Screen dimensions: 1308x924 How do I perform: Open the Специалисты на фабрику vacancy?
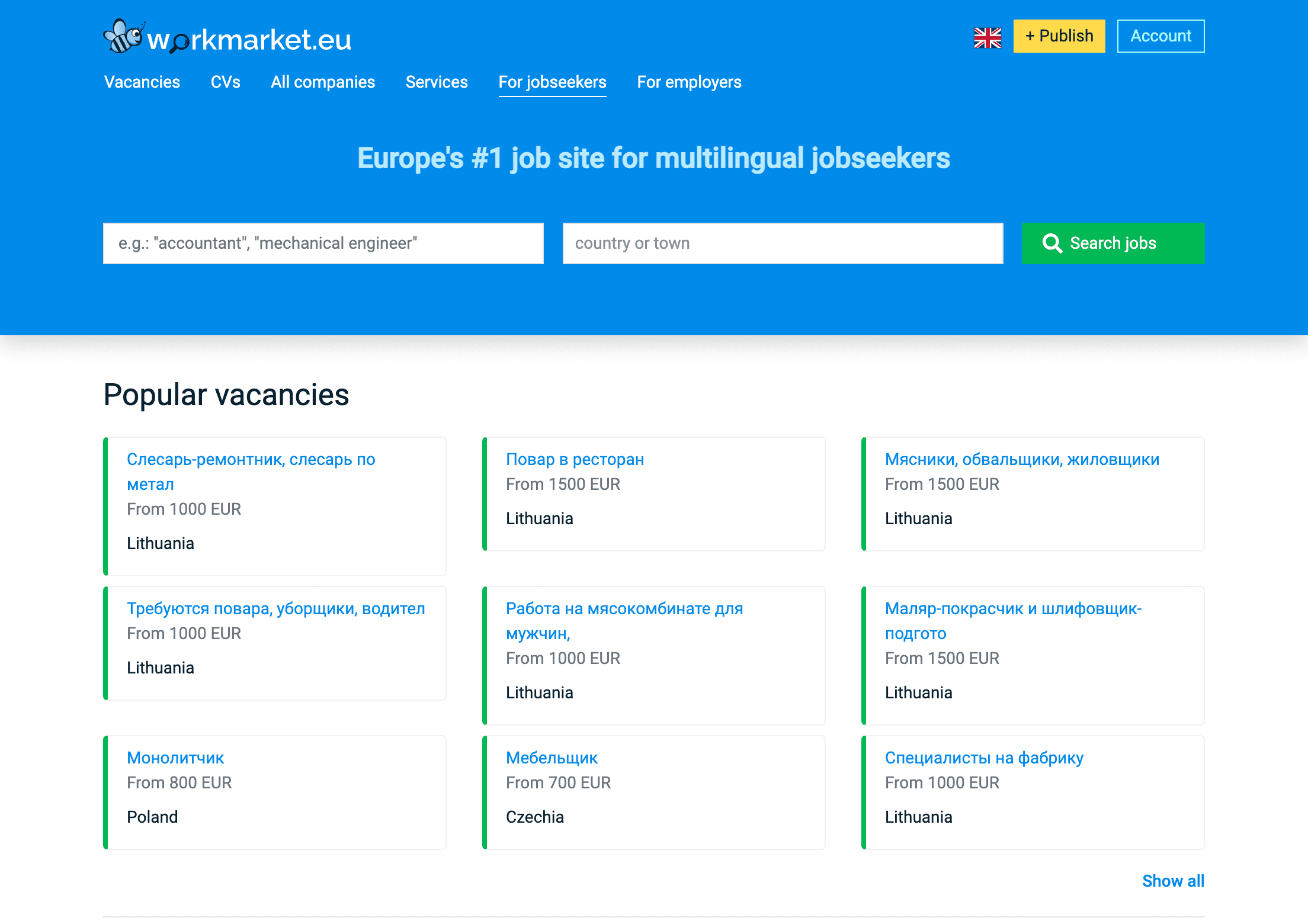click(x=983, y=758)
